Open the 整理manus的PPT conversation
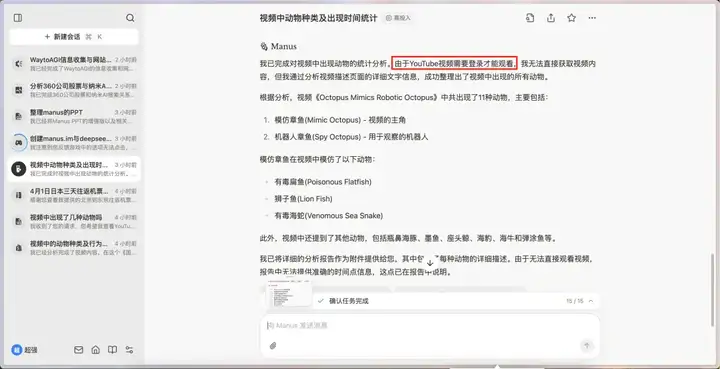This screenshot has height=369, width=720. 74,116
